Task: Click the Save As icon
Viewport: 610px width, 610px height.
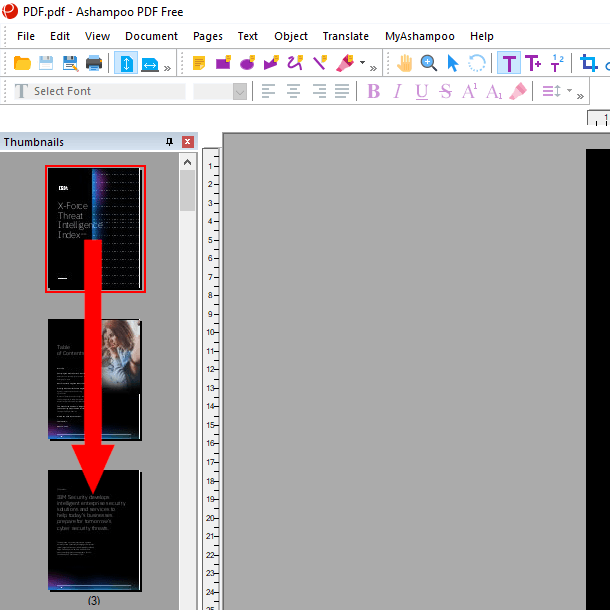Action: pyautogui.click(x=70, y=63)
